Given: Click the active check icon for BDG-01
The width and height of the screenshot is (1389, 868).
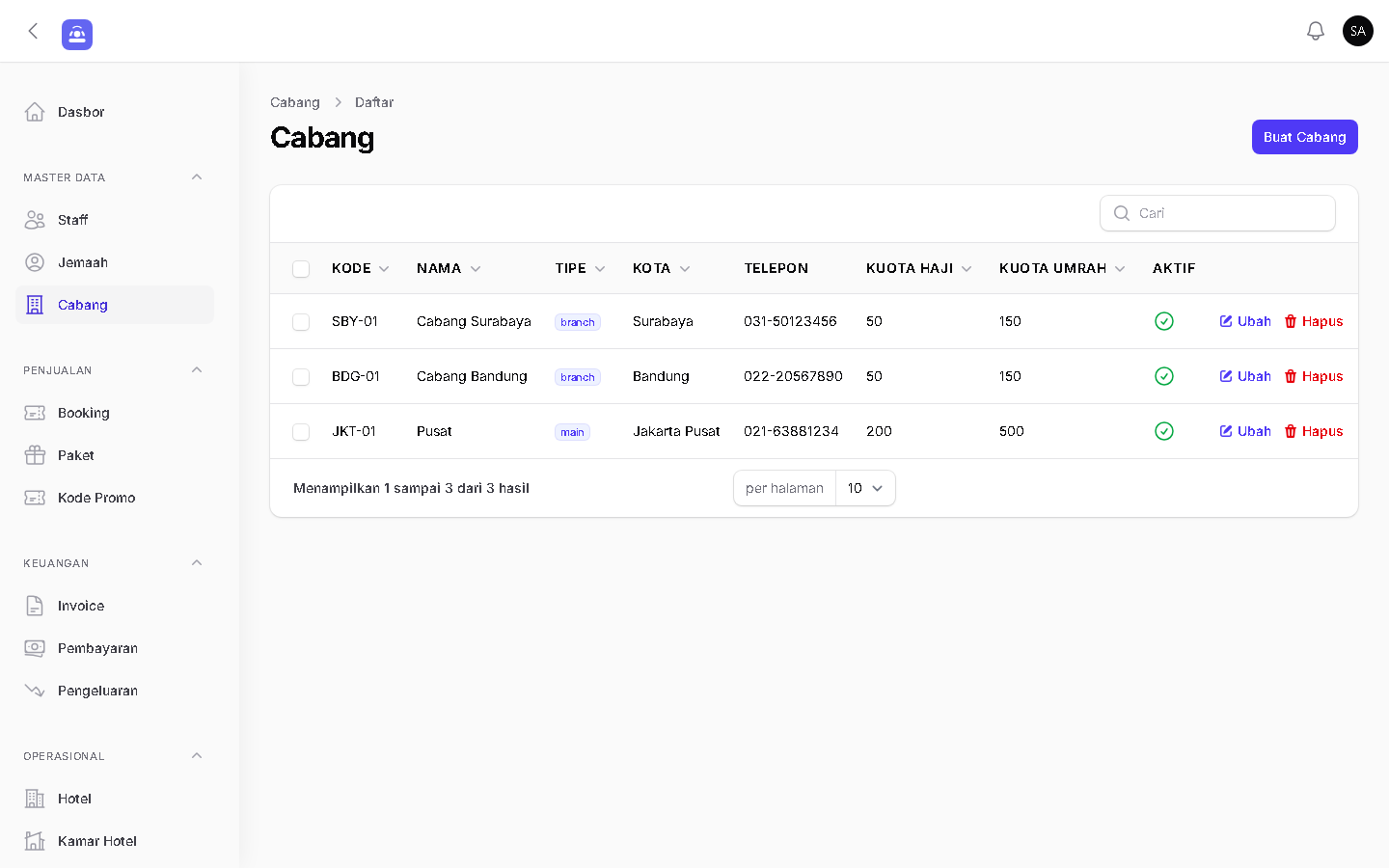Looking at the screenshot, I should 1164,376.
